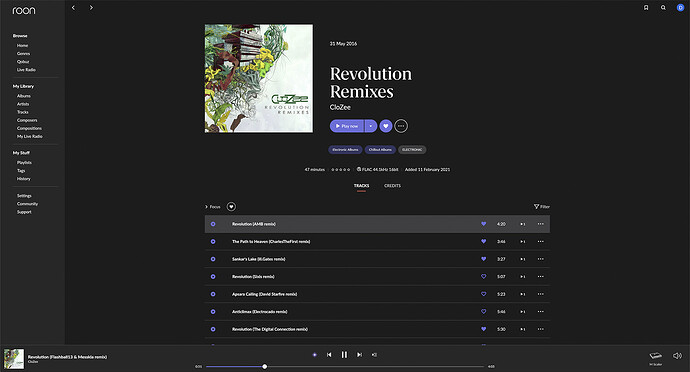Click the track icon for Revolution (AMB remix)

point(213,224)
